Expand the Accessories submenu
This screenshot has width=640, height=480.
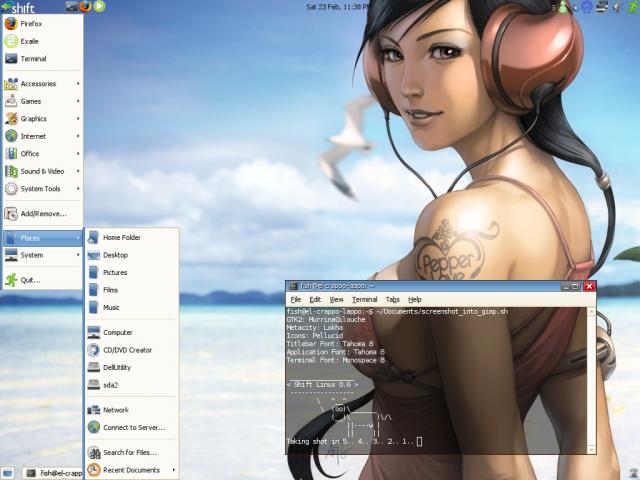pos(43,84)
